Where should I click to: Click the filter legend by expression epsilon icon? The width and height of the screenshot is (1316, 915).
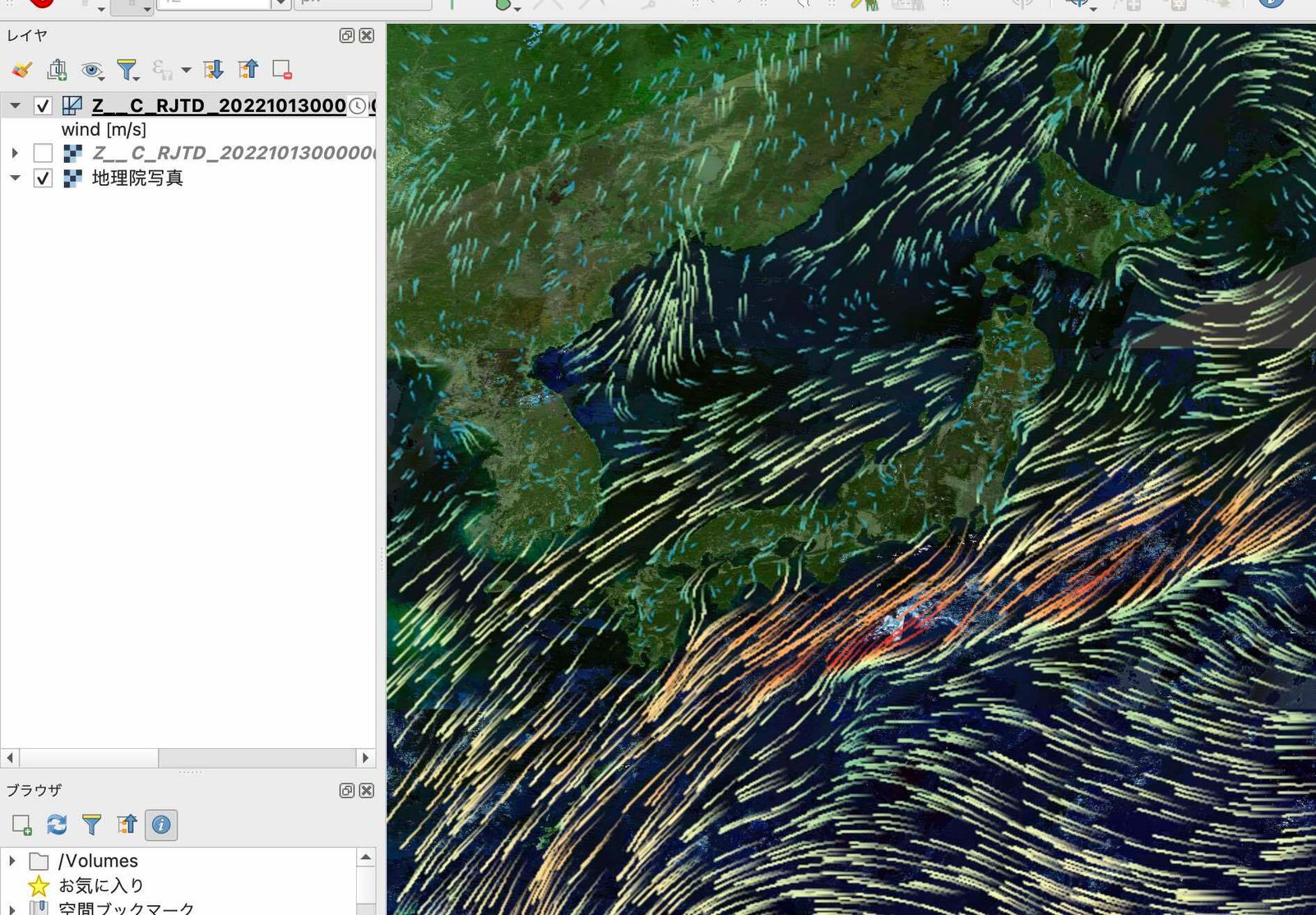[x=162, y=70]
